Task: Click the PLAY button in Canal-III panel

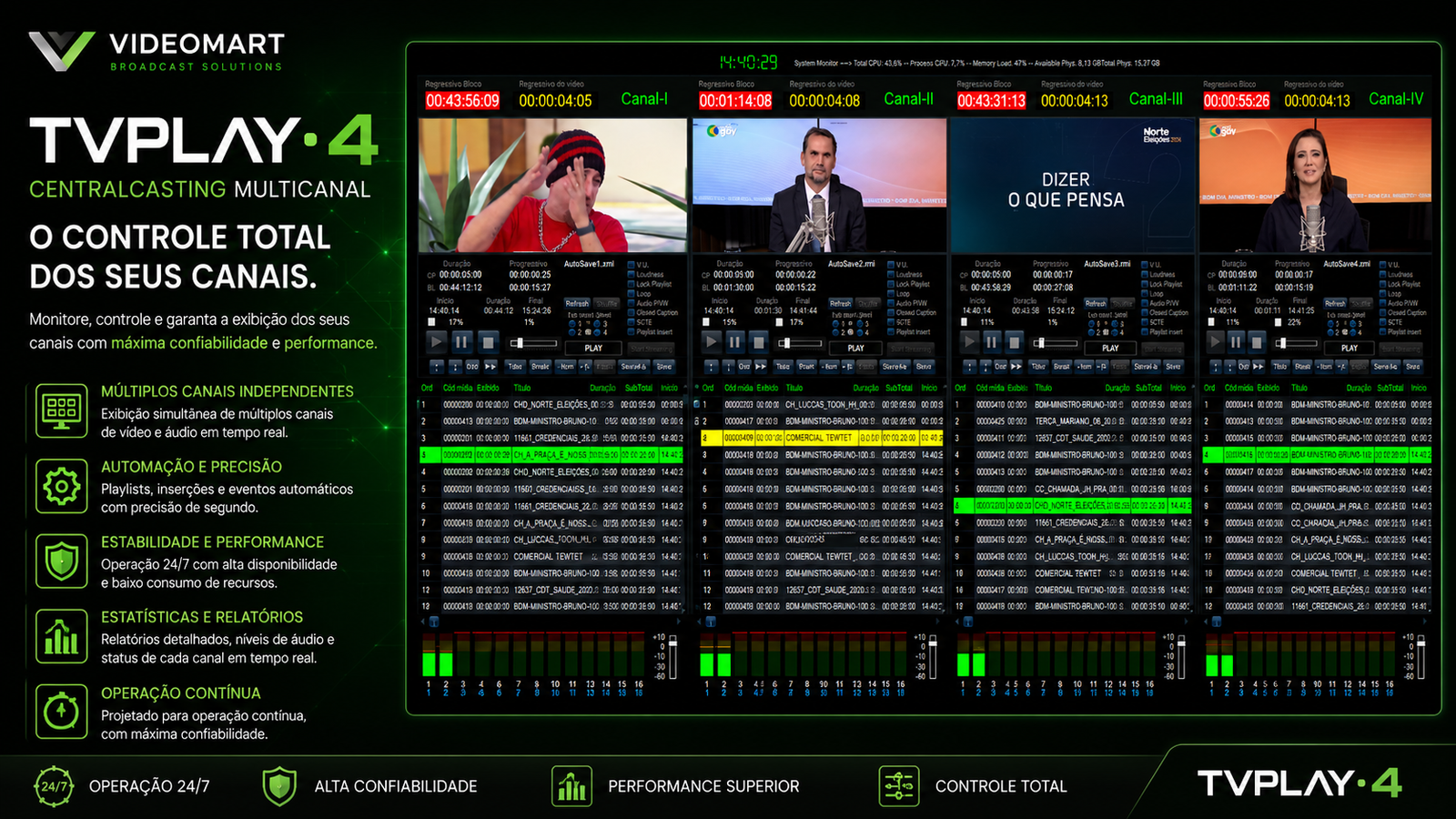Action: coord(1110,348)
